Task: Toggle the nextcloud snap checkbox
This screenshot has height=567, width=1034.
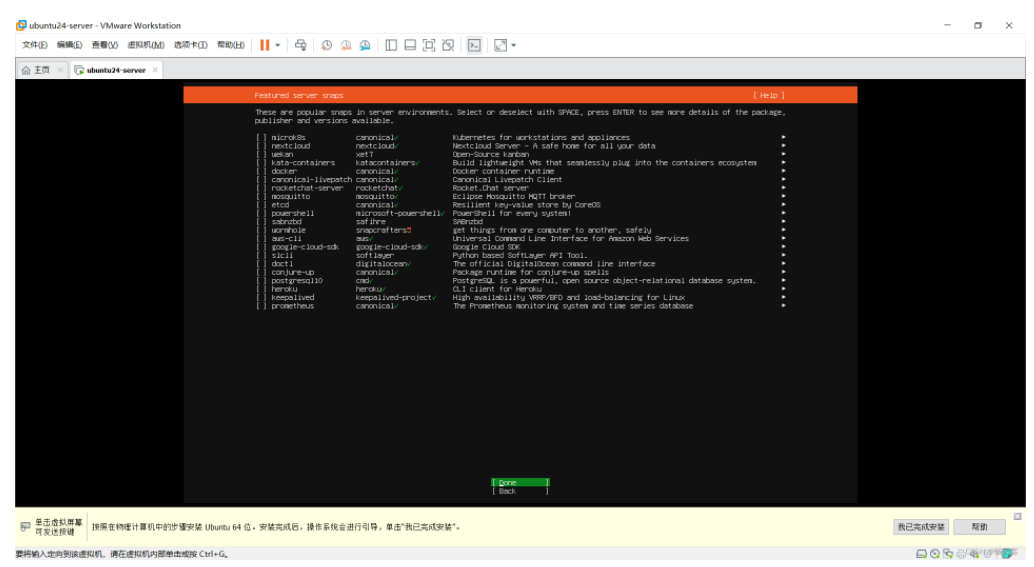Action: pos(261,146)
